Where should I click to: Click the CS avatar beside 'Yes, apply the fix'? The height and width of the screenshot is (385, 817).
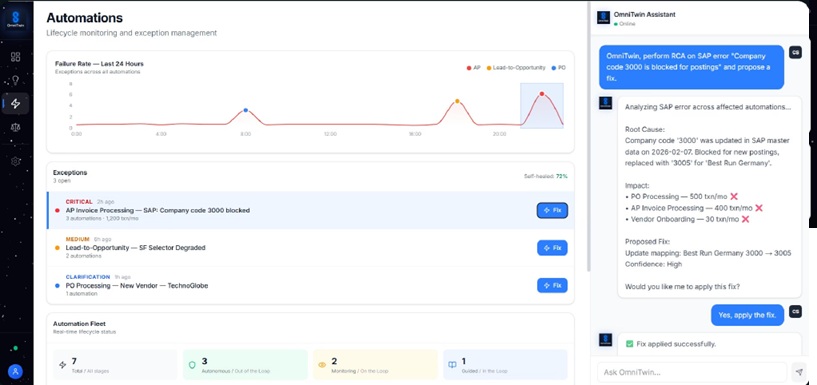point(795,312)
